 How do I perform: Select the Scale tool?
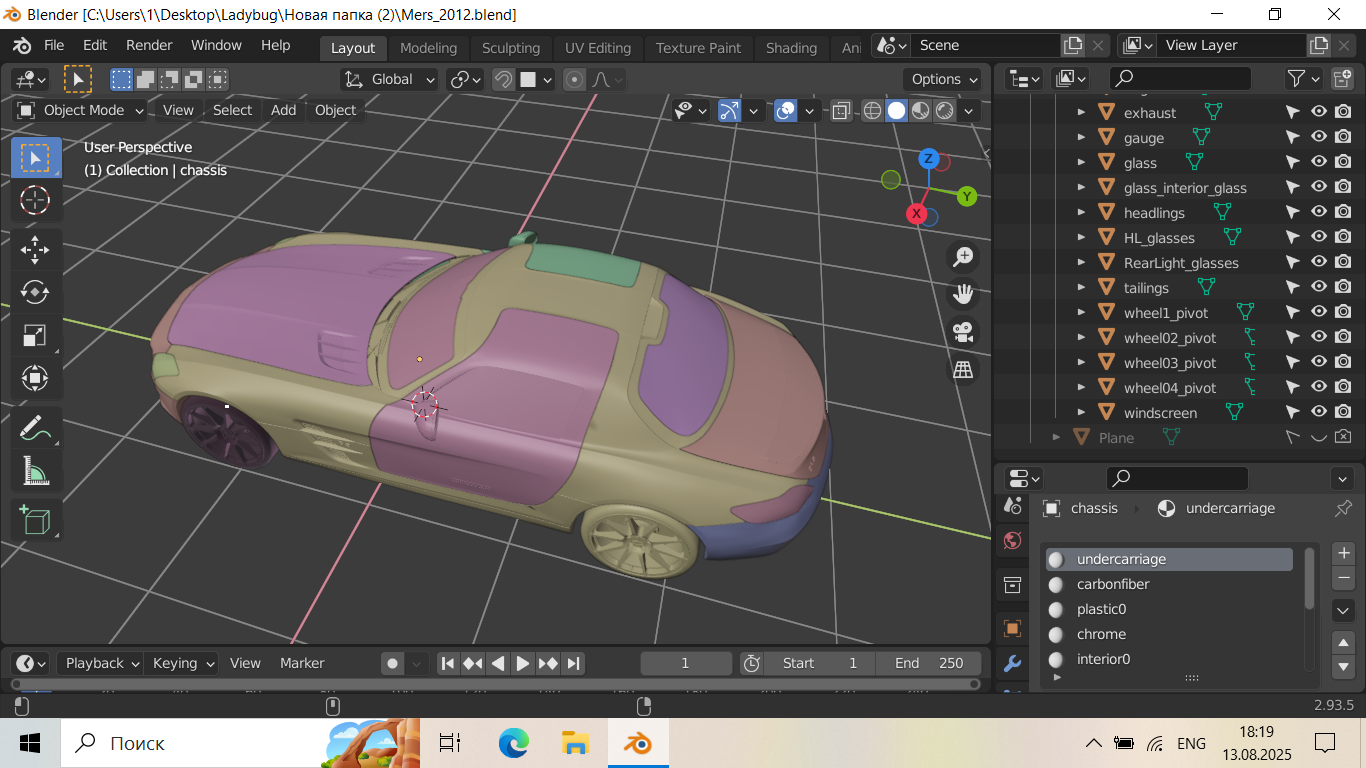tap(35, 335)
